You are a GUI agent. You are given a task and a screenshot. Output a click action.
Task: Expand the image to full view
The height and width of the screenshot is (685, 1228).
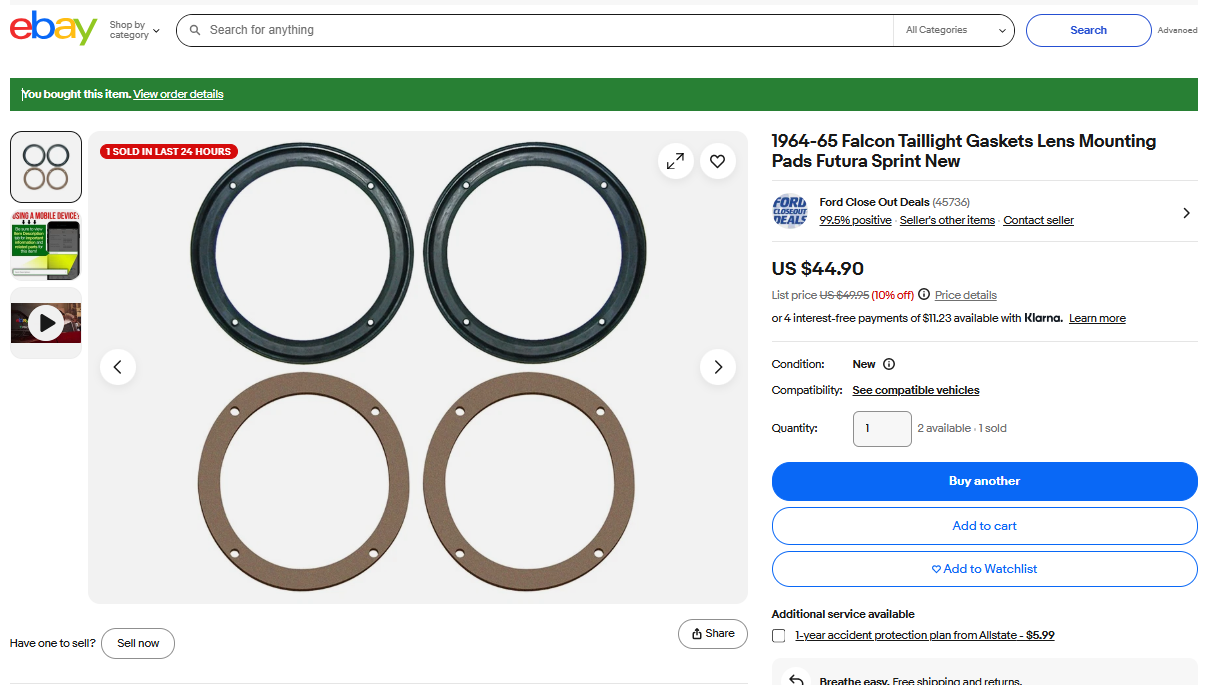pos(675,161)
